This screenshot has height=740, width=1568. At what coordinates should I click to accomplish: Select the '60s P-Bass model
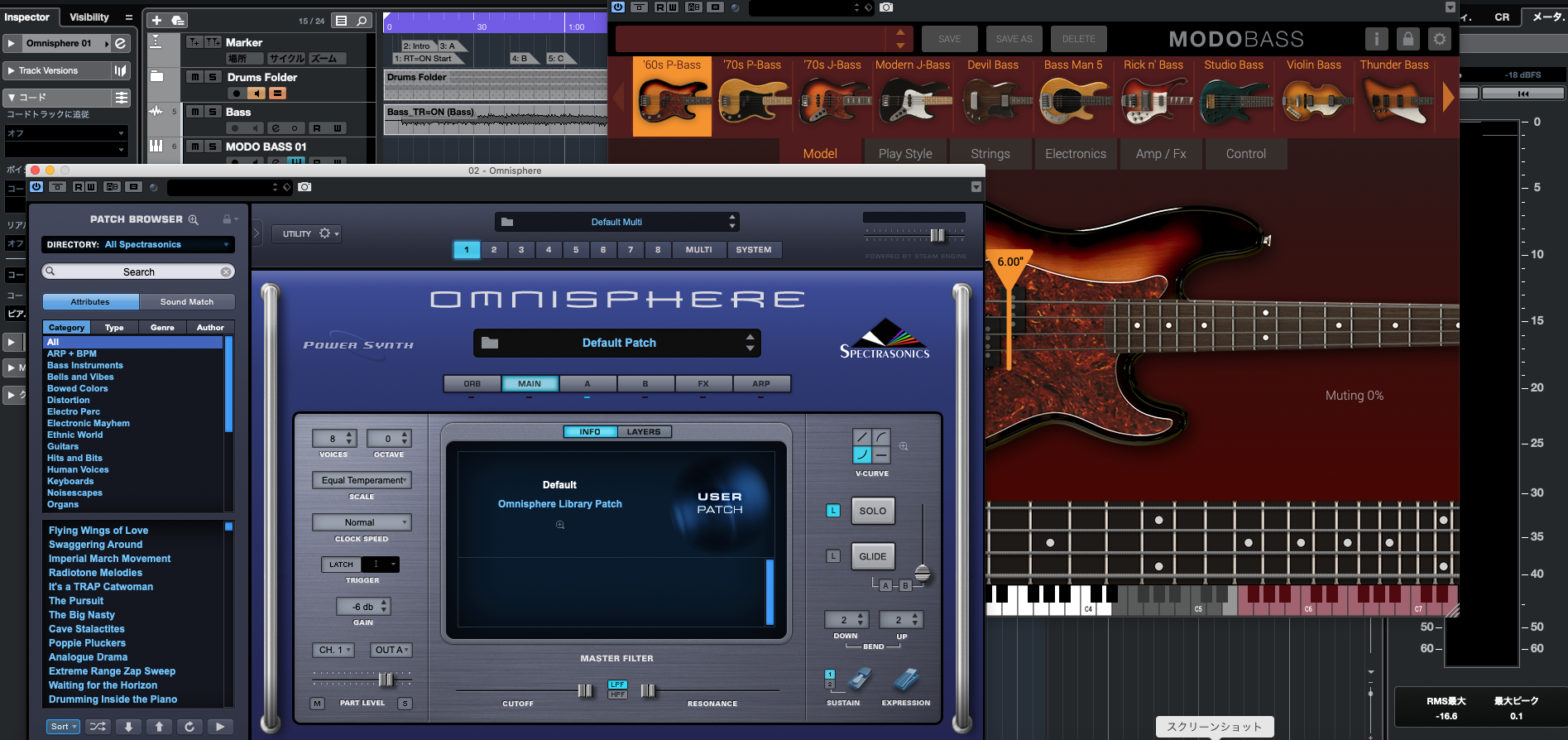pos(672,96)
